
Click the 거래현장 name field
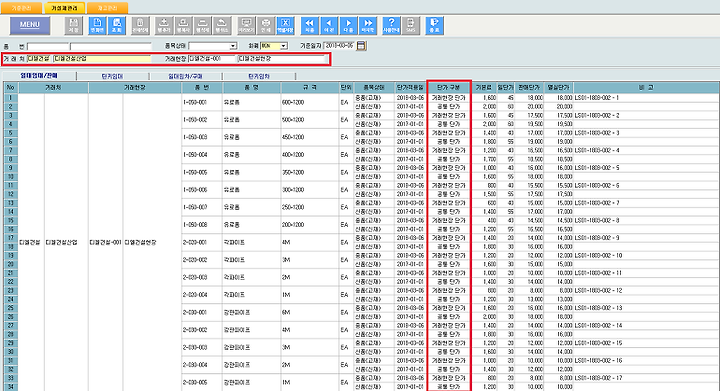tap(282, 59)
